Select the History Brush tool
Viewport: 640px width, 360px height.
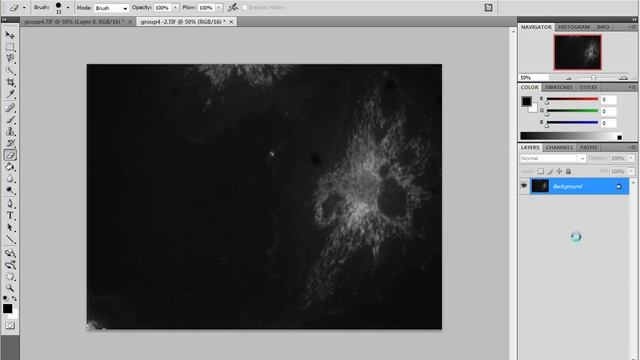click(x=10, y=143)
